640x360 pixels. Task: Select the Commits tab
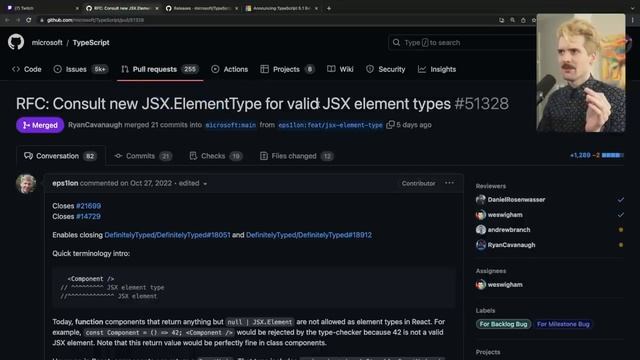[143, 156]
